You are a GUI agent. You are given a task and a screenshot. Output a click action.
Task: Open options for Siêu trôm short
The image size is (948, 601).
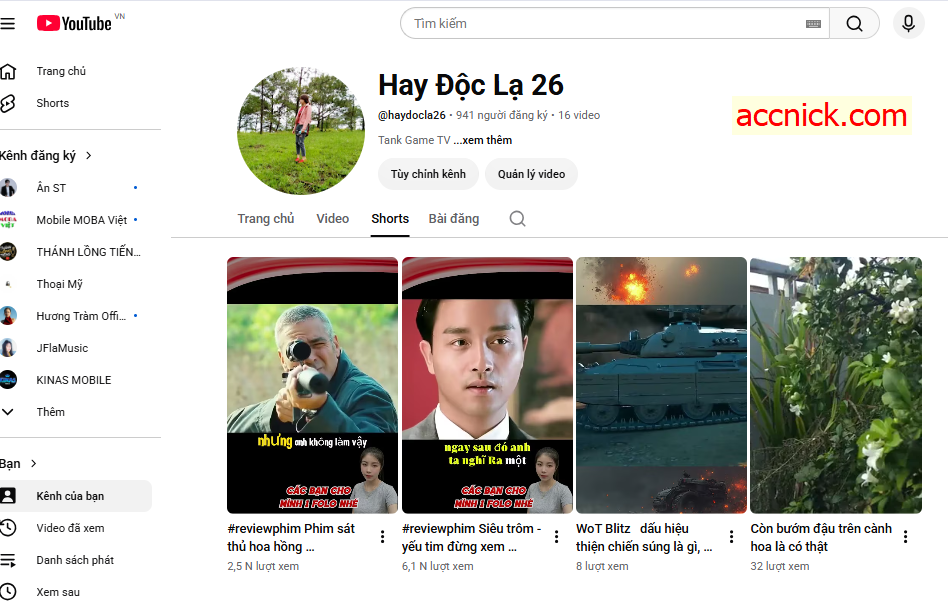click(556, 537)
